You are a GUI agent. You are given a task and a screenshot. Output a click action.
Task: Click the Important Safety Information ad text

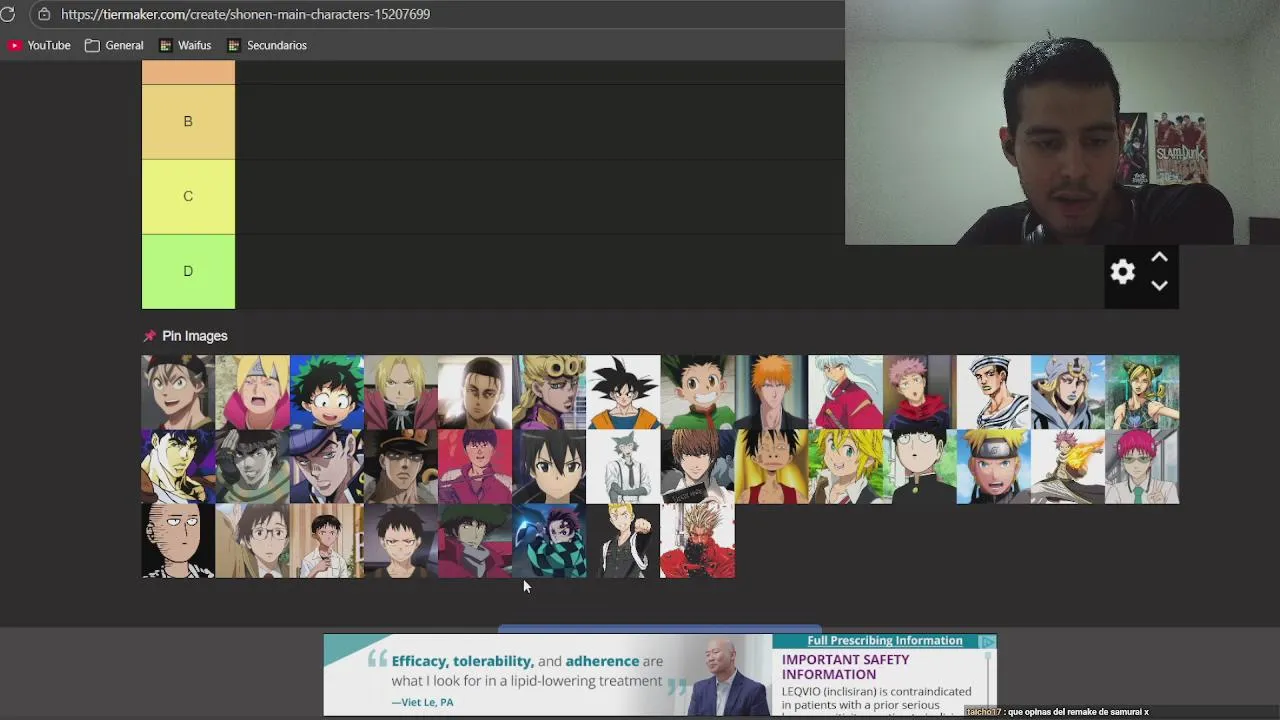pyautogui.click(x=846, y=667)
